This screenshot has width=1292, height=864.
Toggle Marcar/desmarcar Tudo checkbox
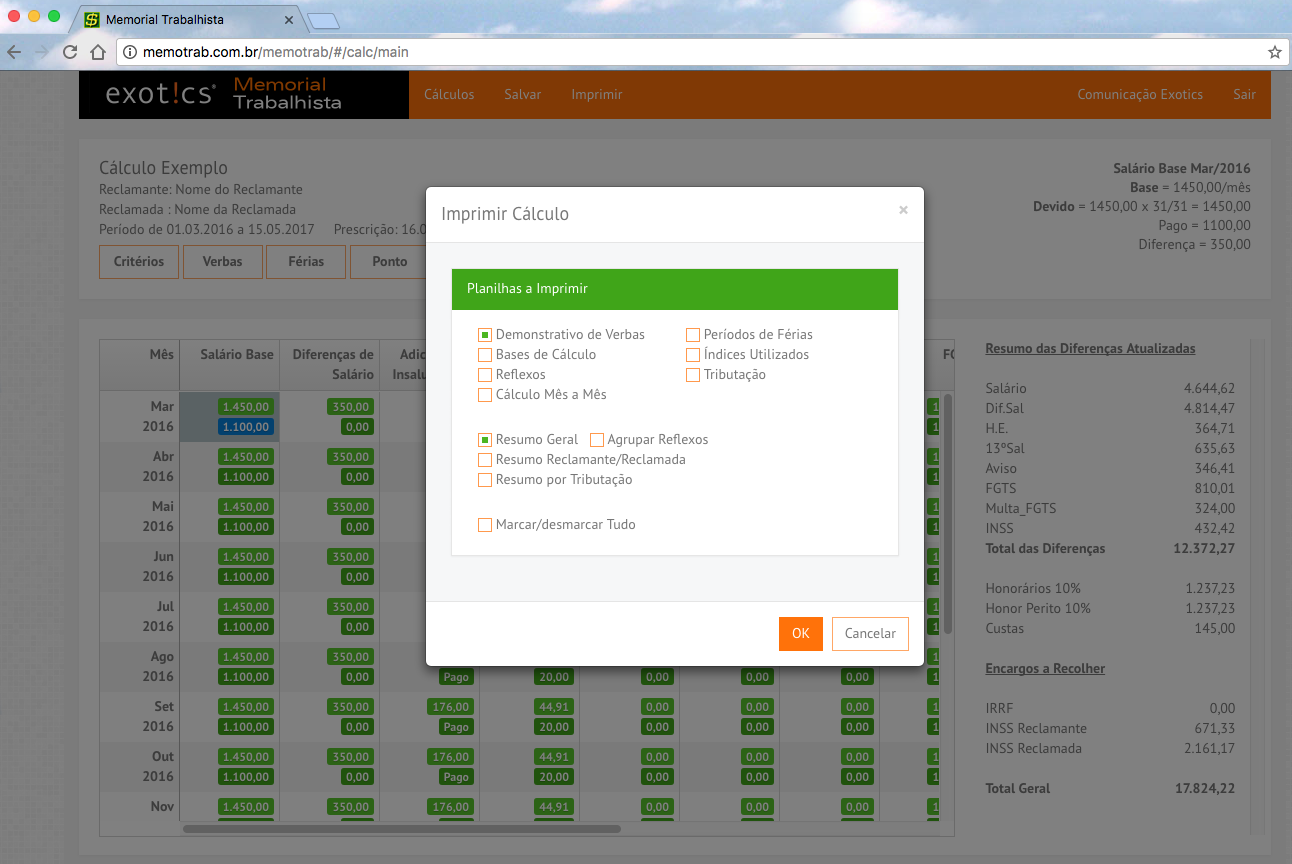click(485, 525)
